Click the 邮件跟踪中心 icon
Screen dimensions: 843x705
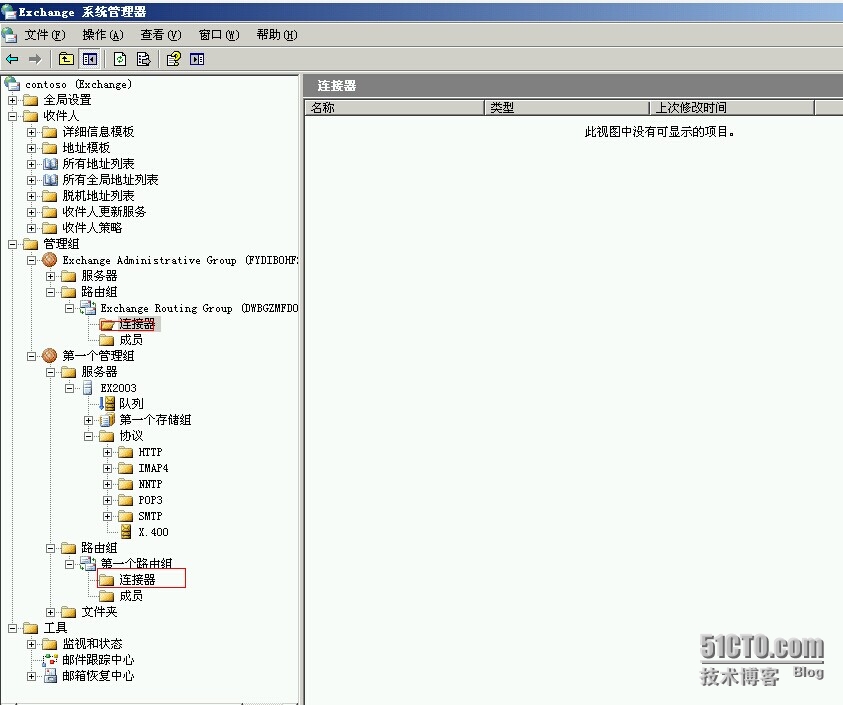pos(50,659)
